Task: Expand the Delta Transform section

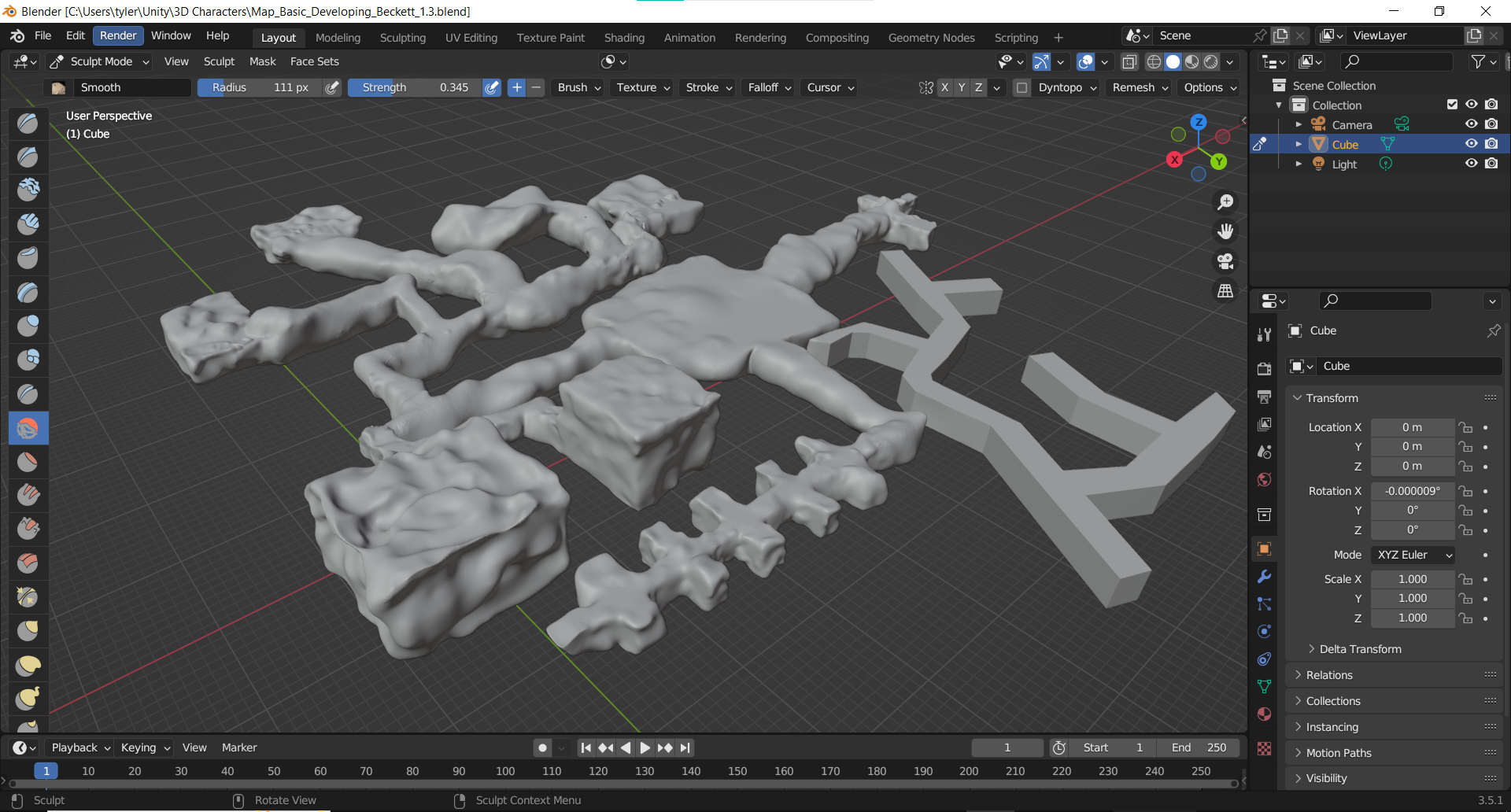Action: coord(1360,649)
